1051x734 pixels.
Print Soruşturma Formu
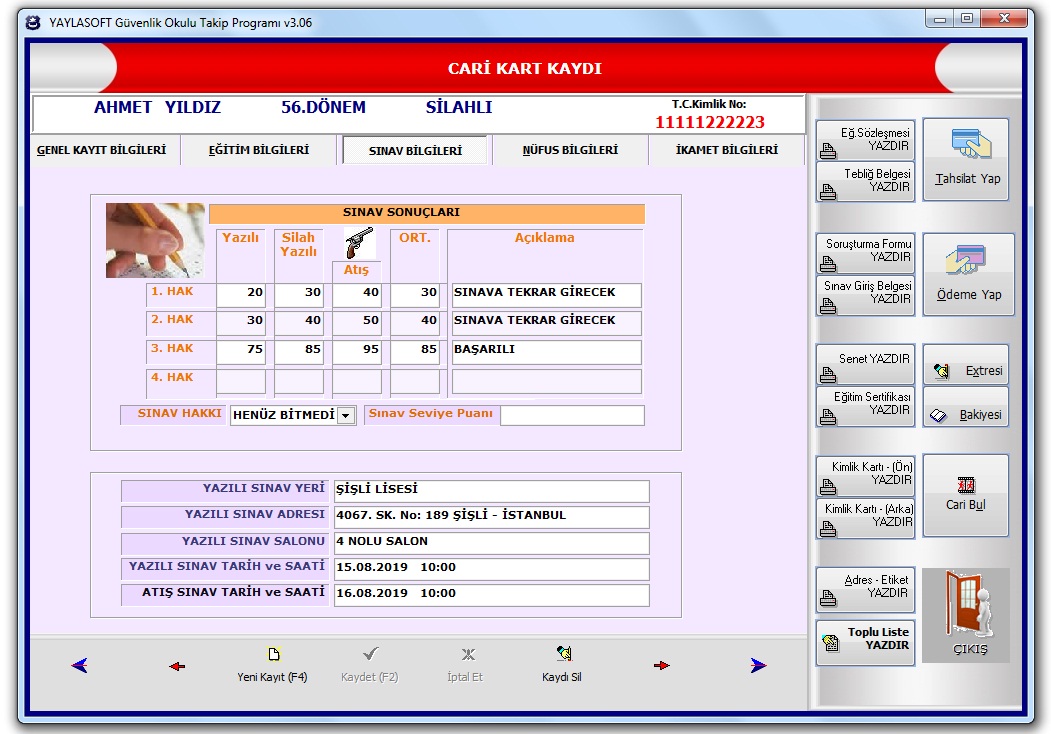865,253
